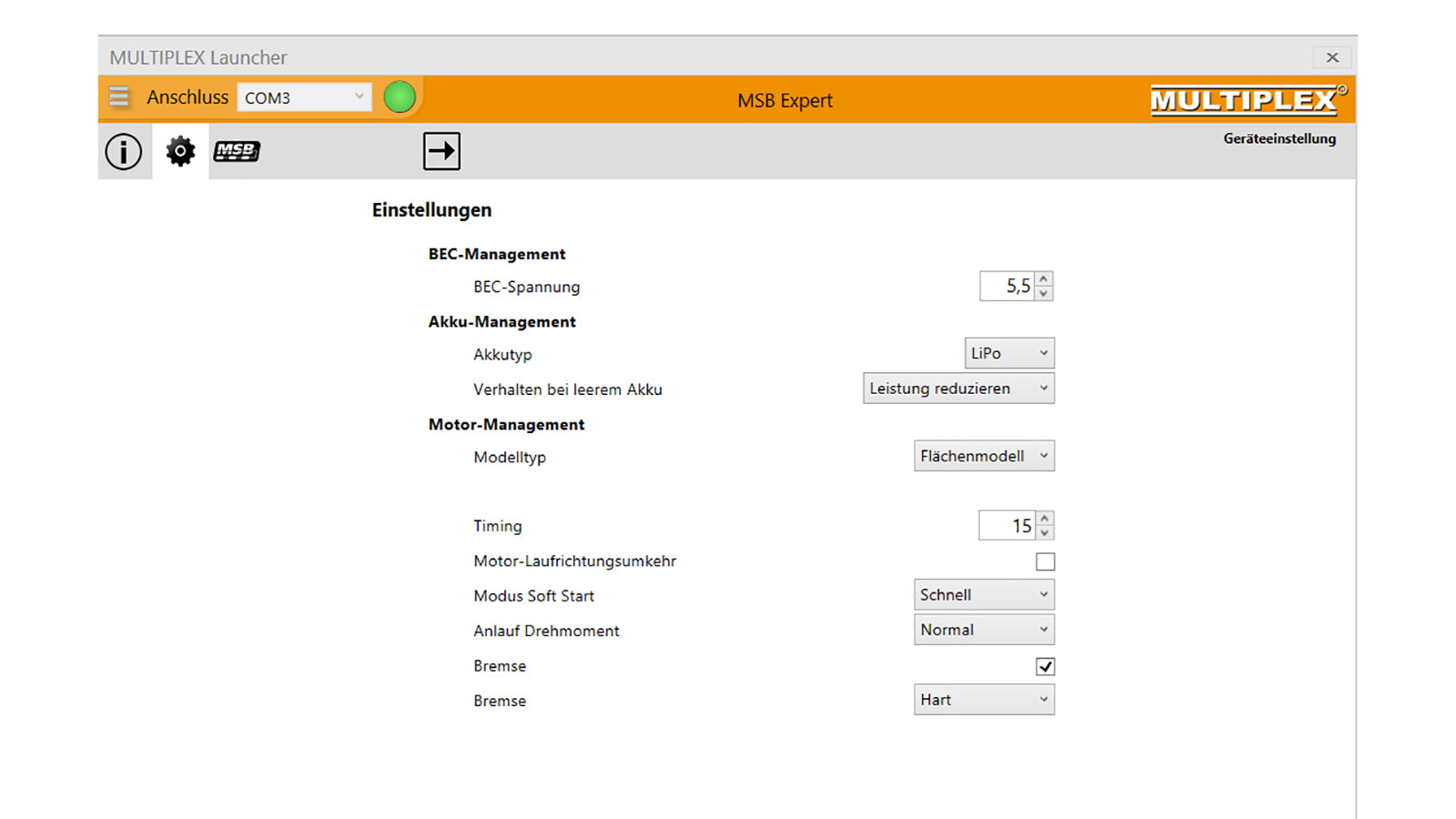Click the arrow transfer-to-device icon
Screen dimensions: 1456x819
coord(441,151)
